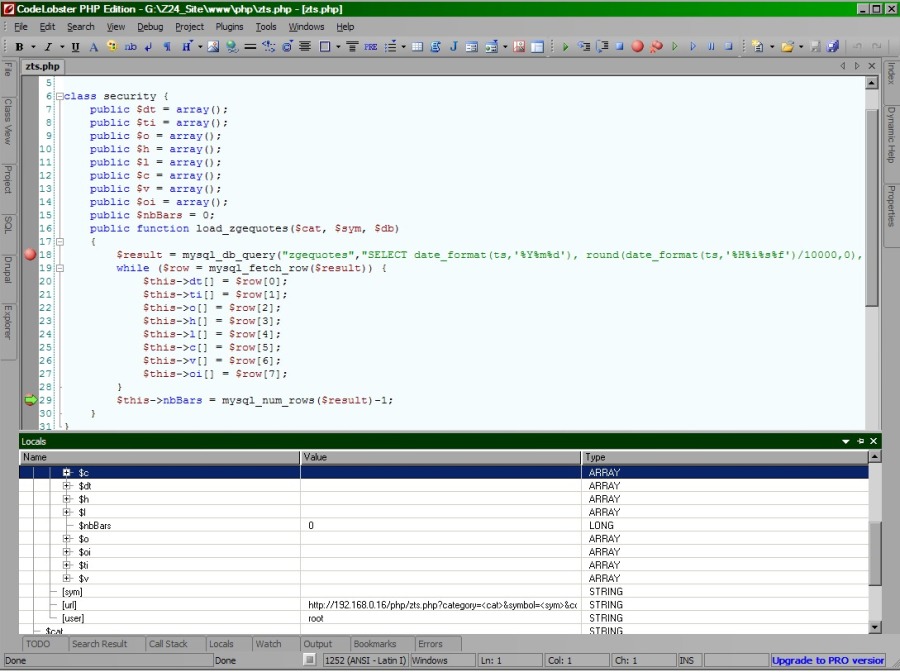The image size is (900, 672).
Task: Switch to the Call Stack tab
Action: click(x=168, y=644)
